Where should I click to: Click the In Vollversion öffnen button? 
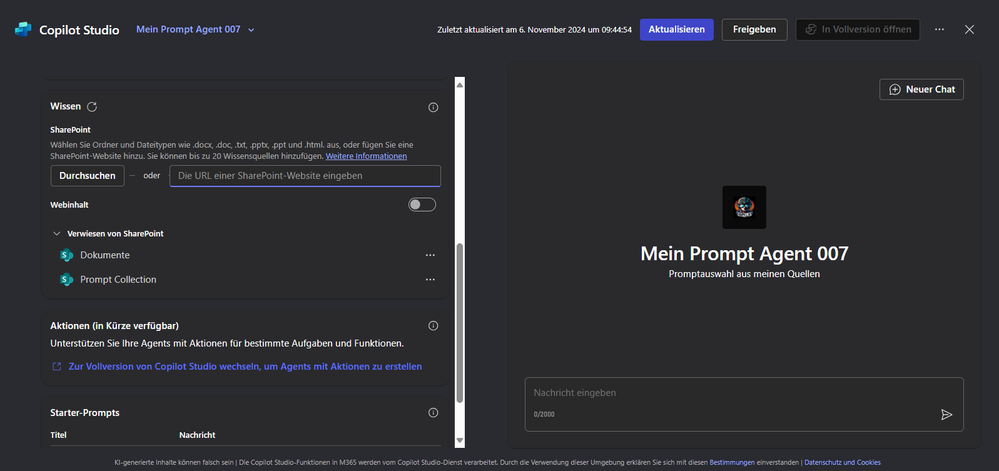coord(858,29)
